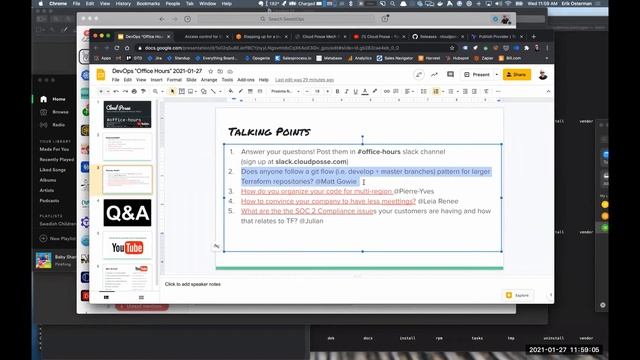Open the zoom level dropdown
This screenshot has height=360, width=640.
pyautogui.click(x=157, y=91)
